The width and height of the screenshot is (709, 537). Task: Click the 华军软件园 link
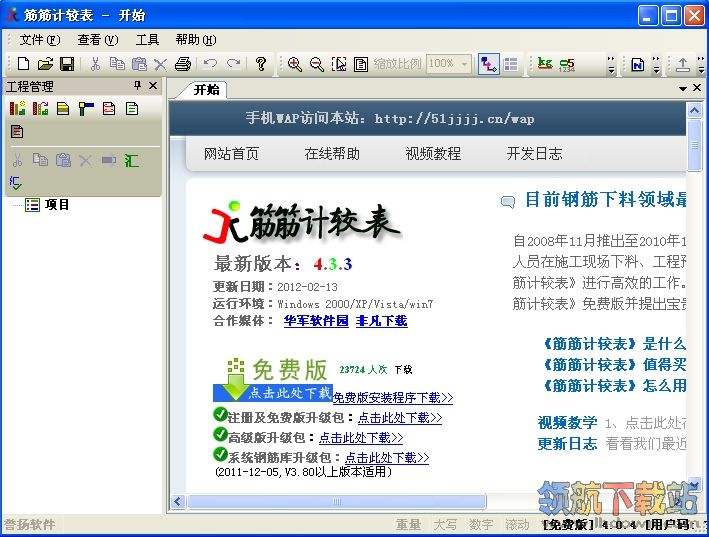(316, 321)
